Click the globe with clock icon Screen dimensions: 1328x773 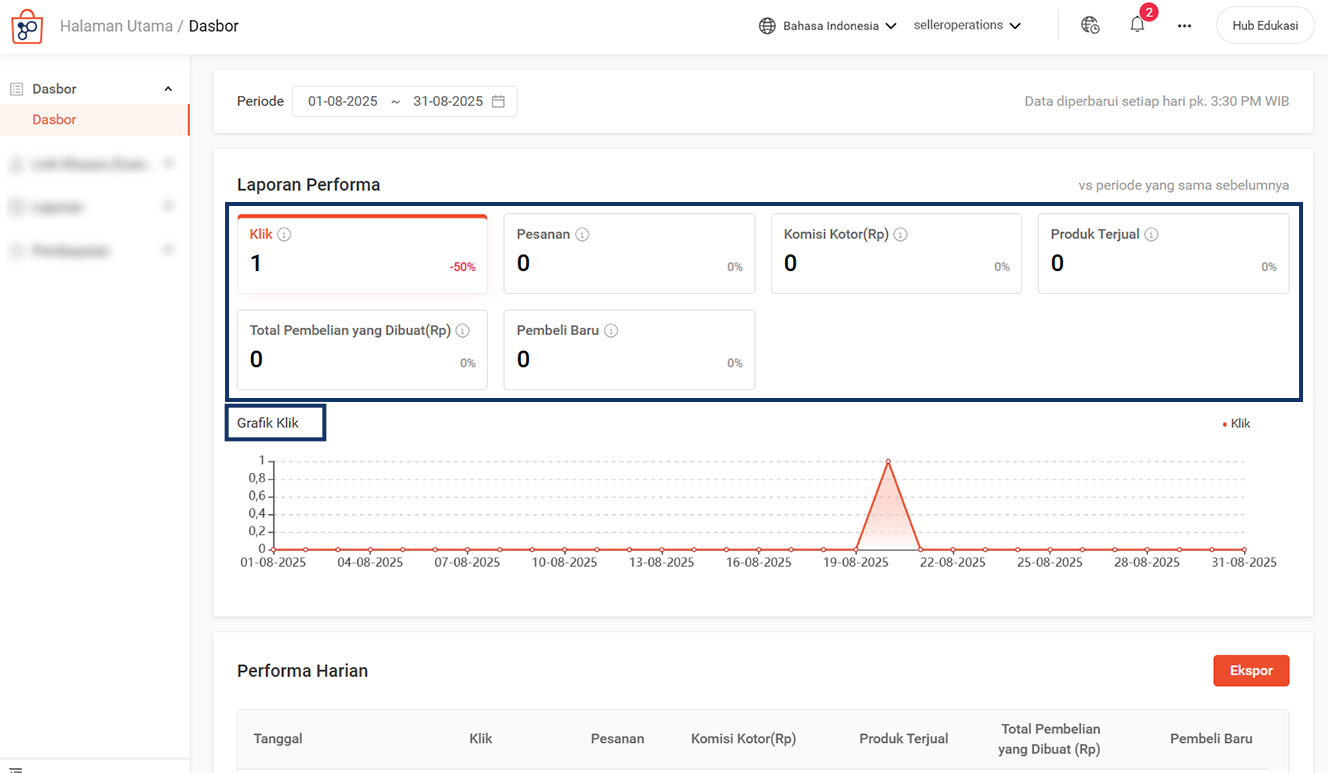1090,25
